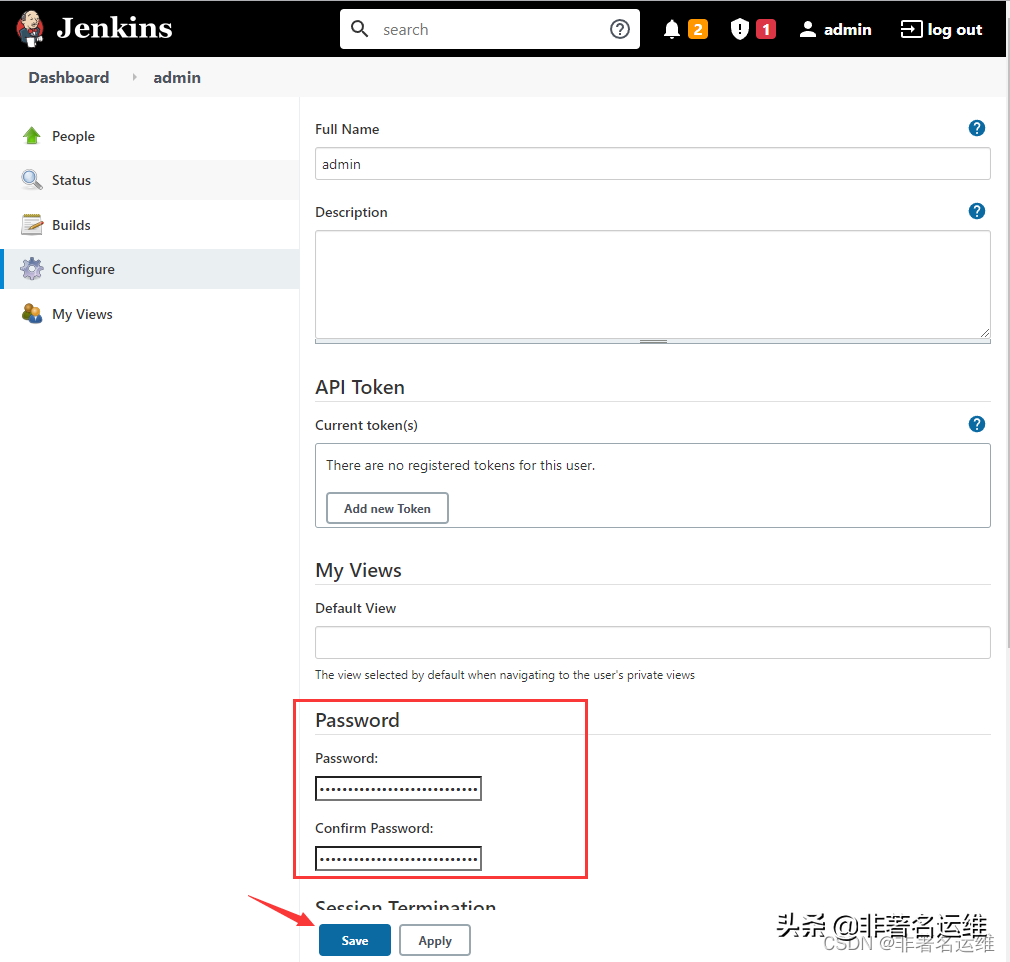Image resolution: width=1010 pixels, height=962 pixels.
Task: Open help for Current token(s)
Action: pos(976,423)
